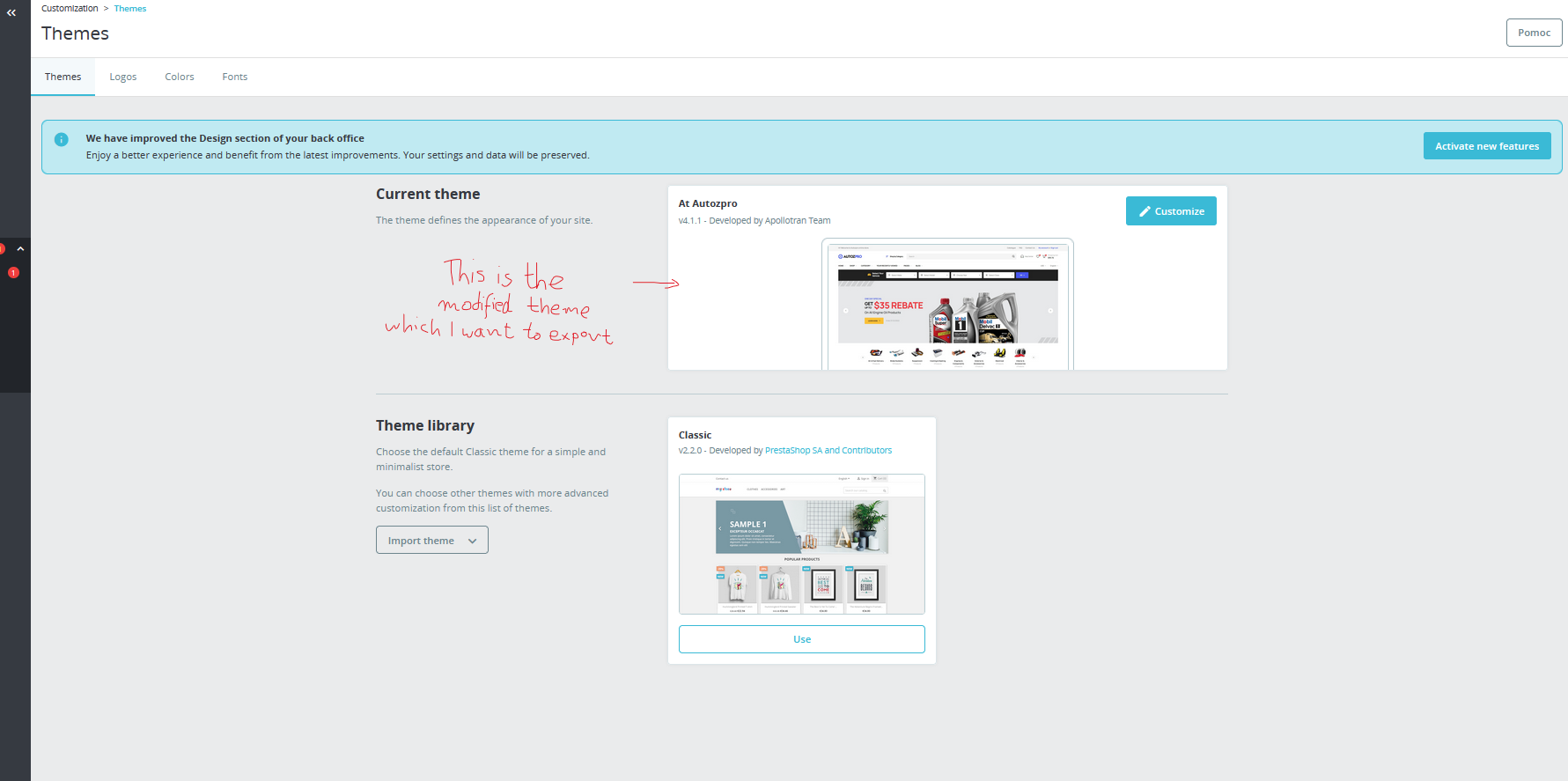The height and width of the screenshot is (781, 1568).
Task: Collapse the sidebar with double-chevron icon
Action: [x=11, y=12]
